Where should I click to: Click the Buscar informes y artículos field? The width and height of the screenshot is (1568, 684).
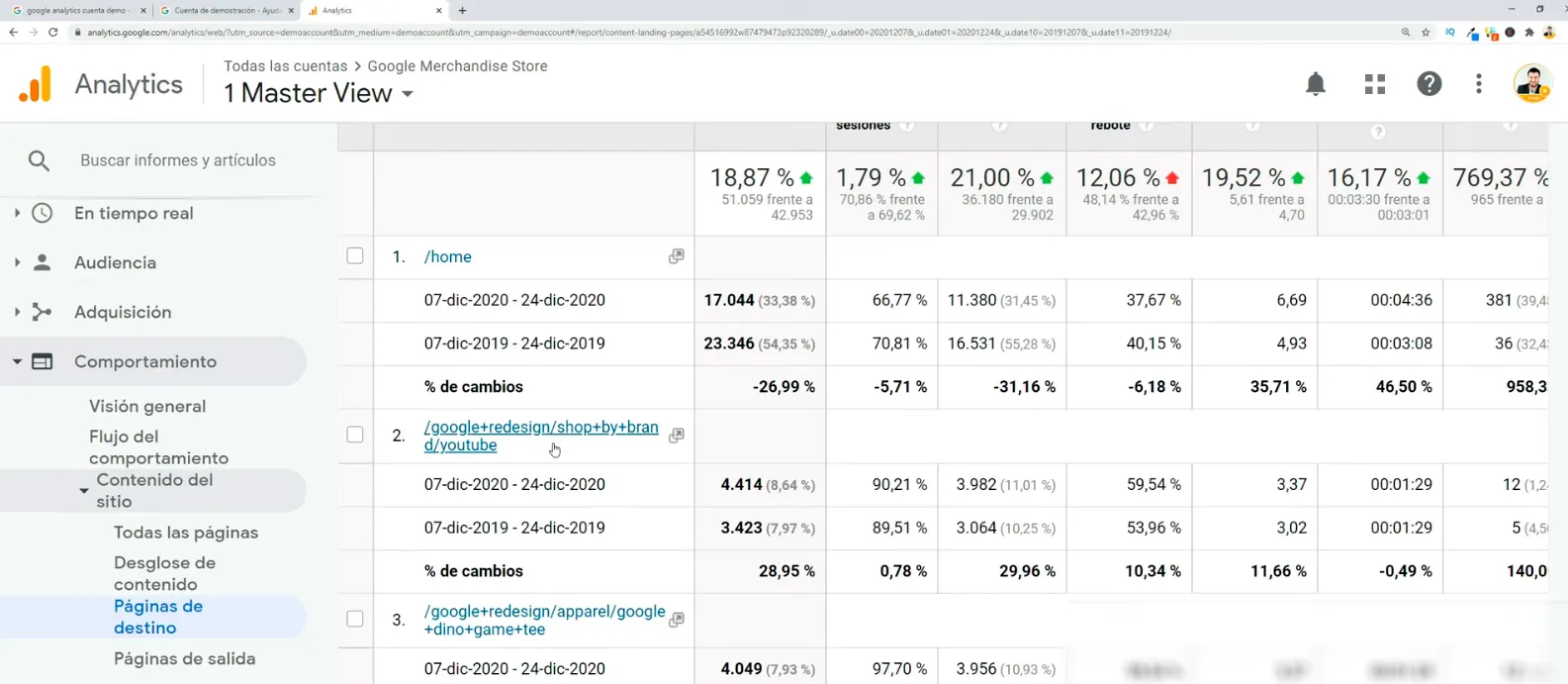point(178,160)
